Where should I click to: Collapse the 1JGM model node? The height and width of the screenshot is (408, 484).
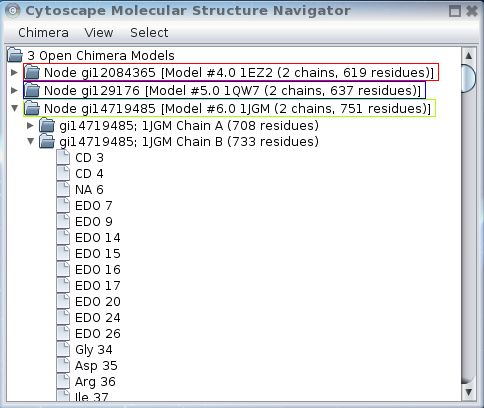(x=14, y=108)
